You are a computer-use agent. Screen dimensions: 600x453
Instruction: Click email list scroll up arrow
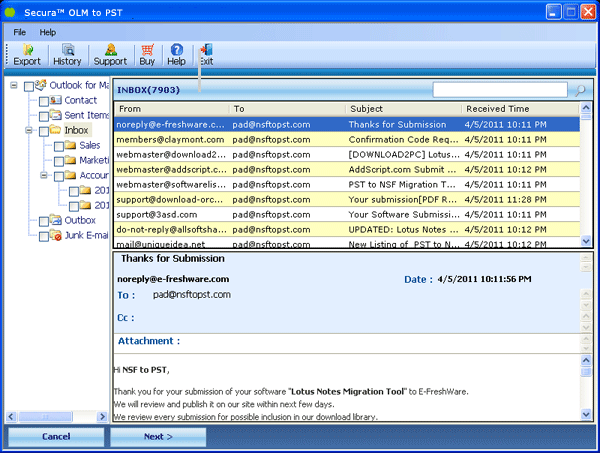(x=586, y=108)
